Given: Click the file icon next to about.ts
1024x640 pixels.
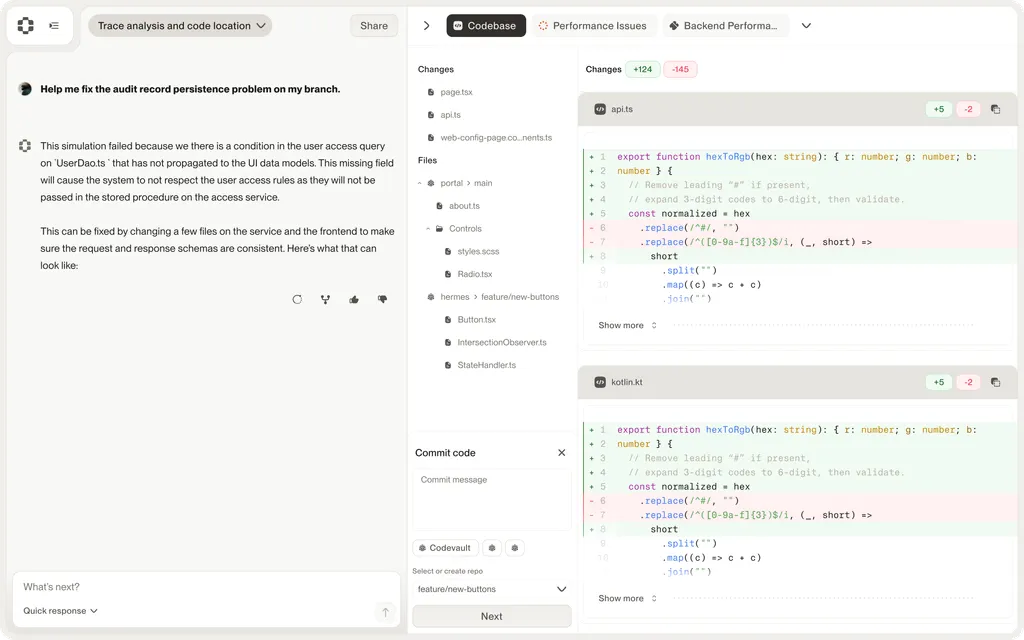Looking at the screenshot, I should click(x=440, y=206).
